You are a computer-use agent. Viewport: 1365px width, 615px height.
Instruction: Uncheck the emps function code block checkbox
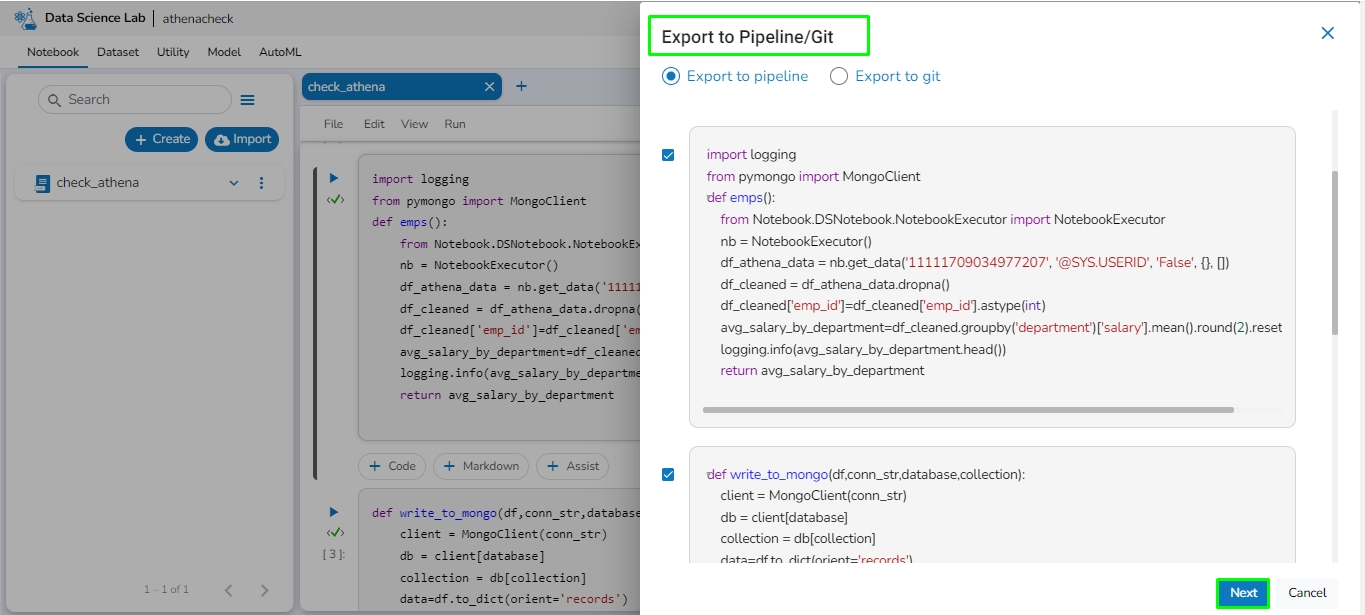point(668,155)
